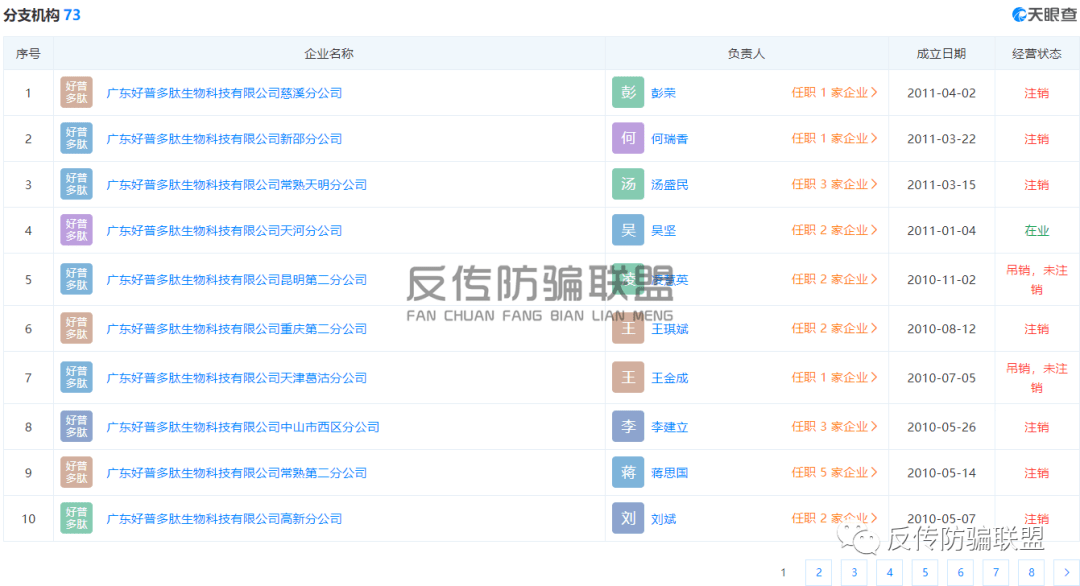
Task: Click the 天眼查 logo at top right
Action: pyautogui.click(x=1044, y=14)
